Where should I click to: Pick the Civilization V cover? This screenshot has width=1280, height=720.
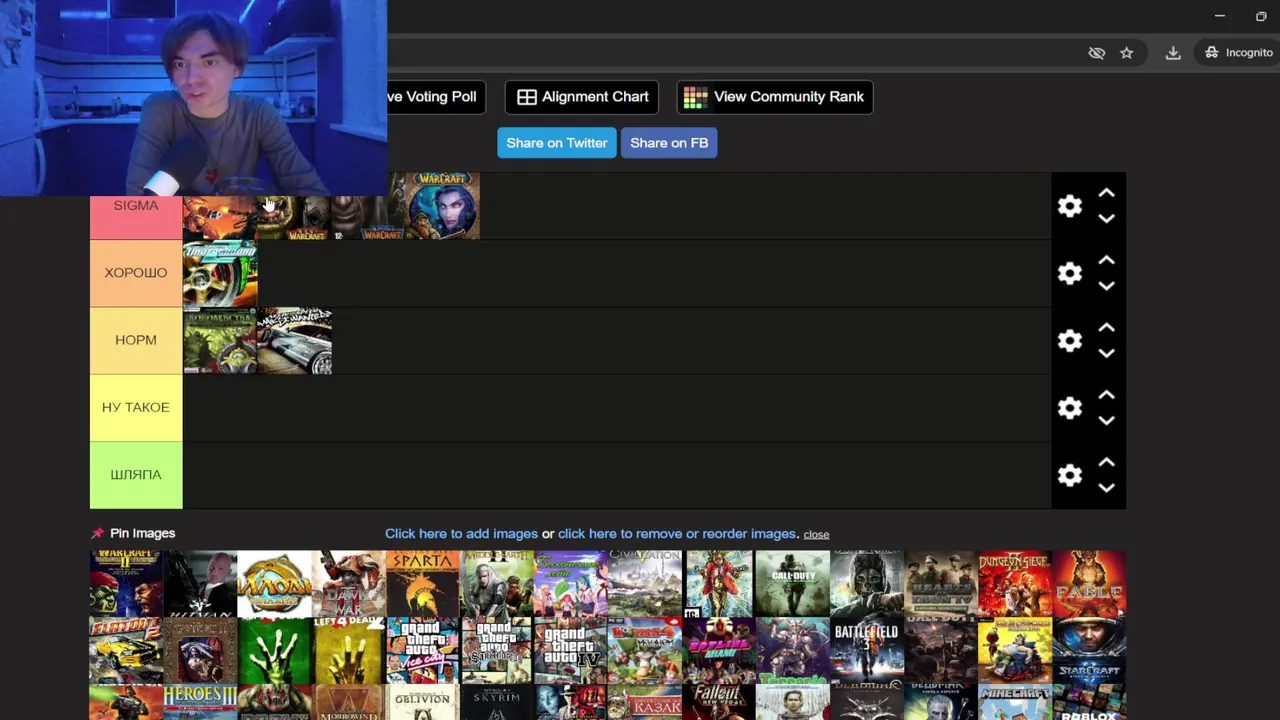click(644, 584)
